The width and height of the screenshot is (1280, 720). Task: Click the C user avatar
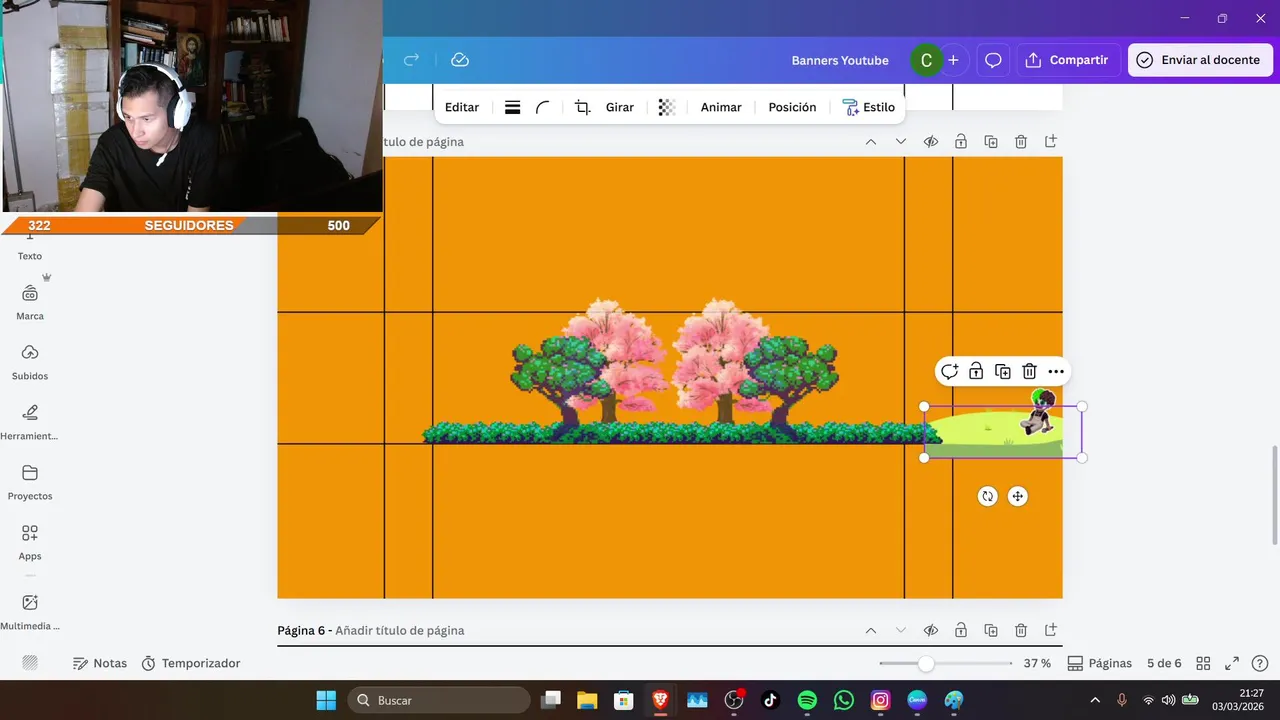[926, 60]
